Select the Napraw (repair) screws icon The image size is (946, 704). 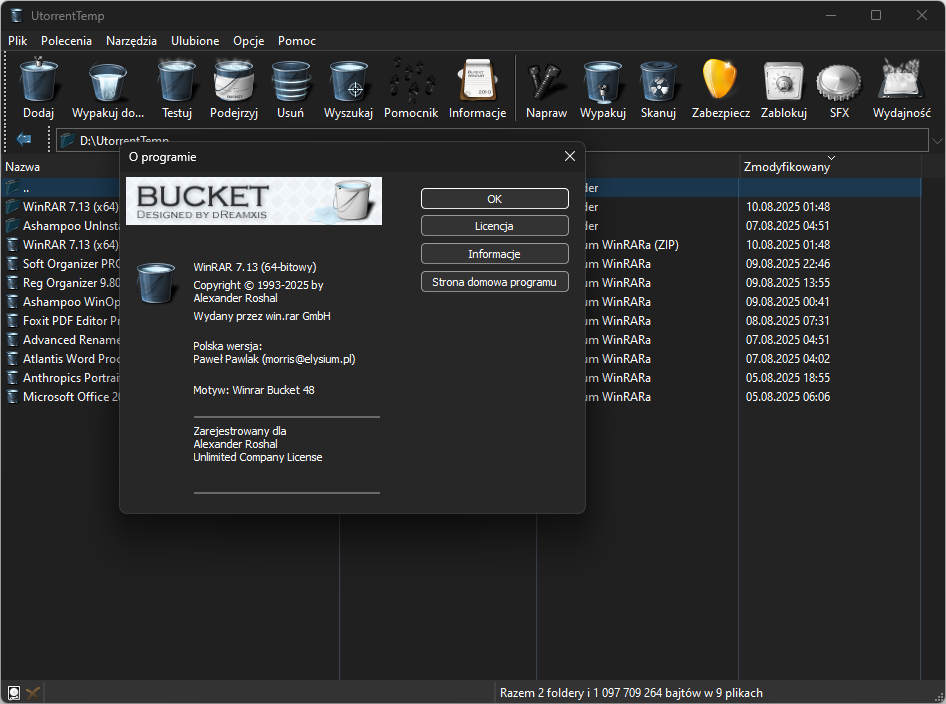(x=546, y=80)
